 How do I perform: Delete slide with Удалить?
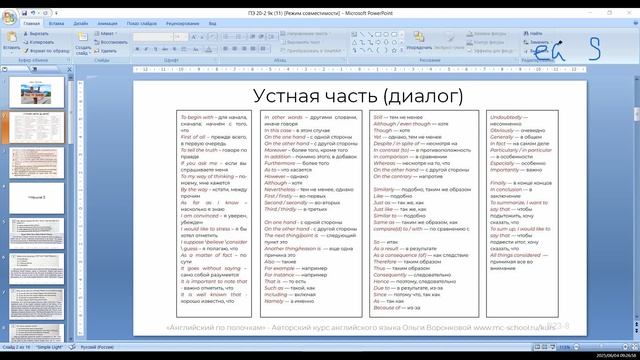[105, 51]
